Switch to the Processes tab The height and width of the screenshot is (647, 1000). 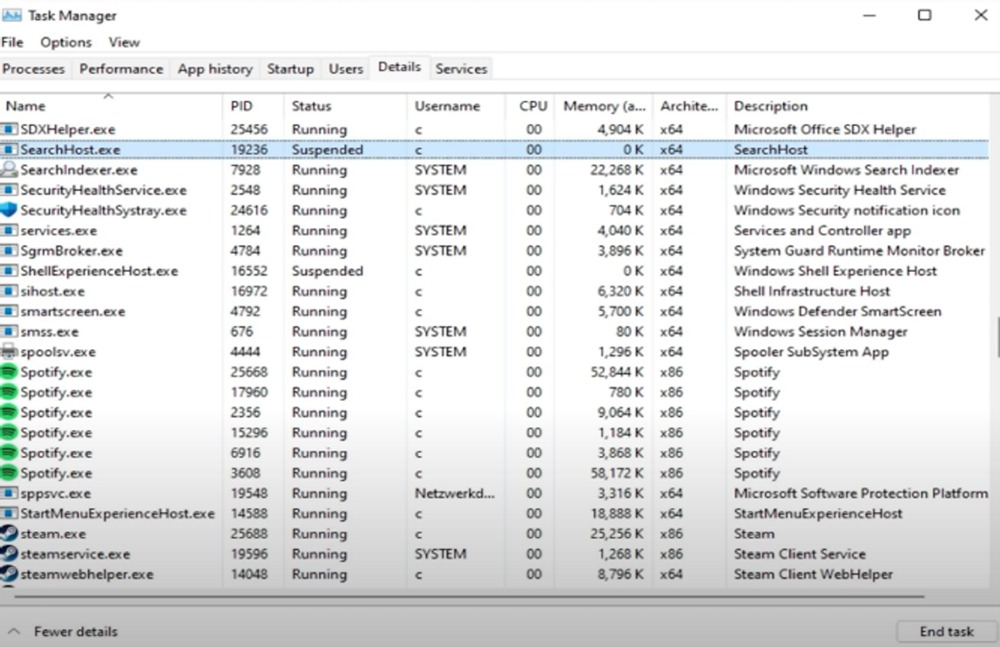click(34, 69)
